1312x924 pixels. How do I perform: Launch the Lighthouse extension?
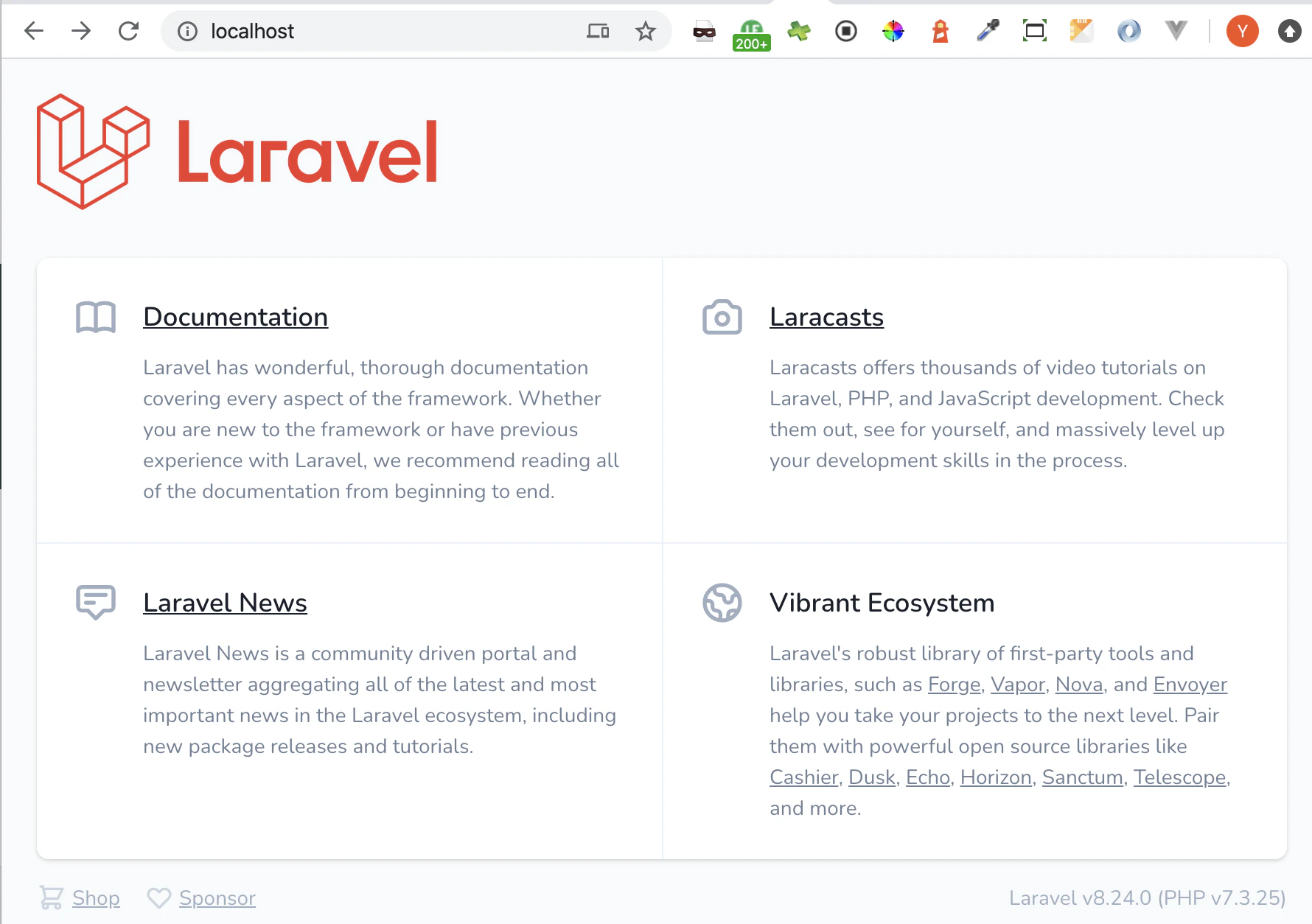point(941,31)
